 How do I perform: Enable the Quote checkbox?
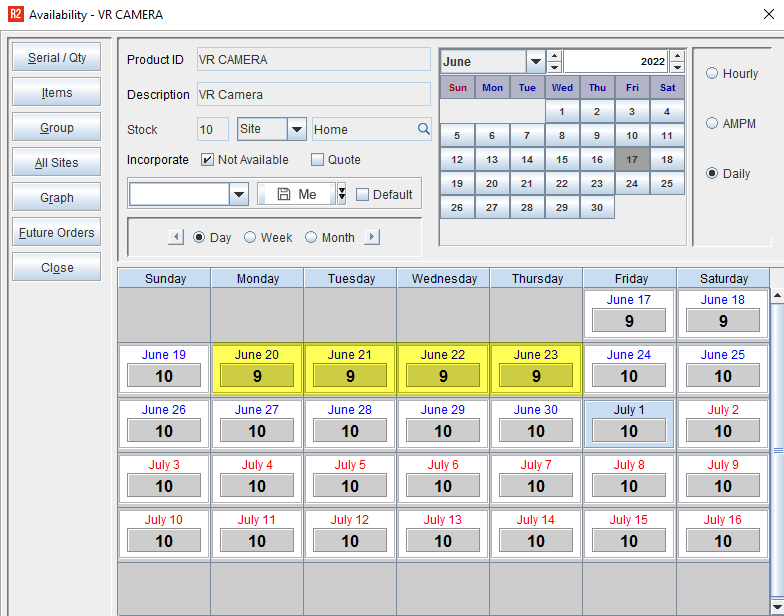(x=318, y=160)
